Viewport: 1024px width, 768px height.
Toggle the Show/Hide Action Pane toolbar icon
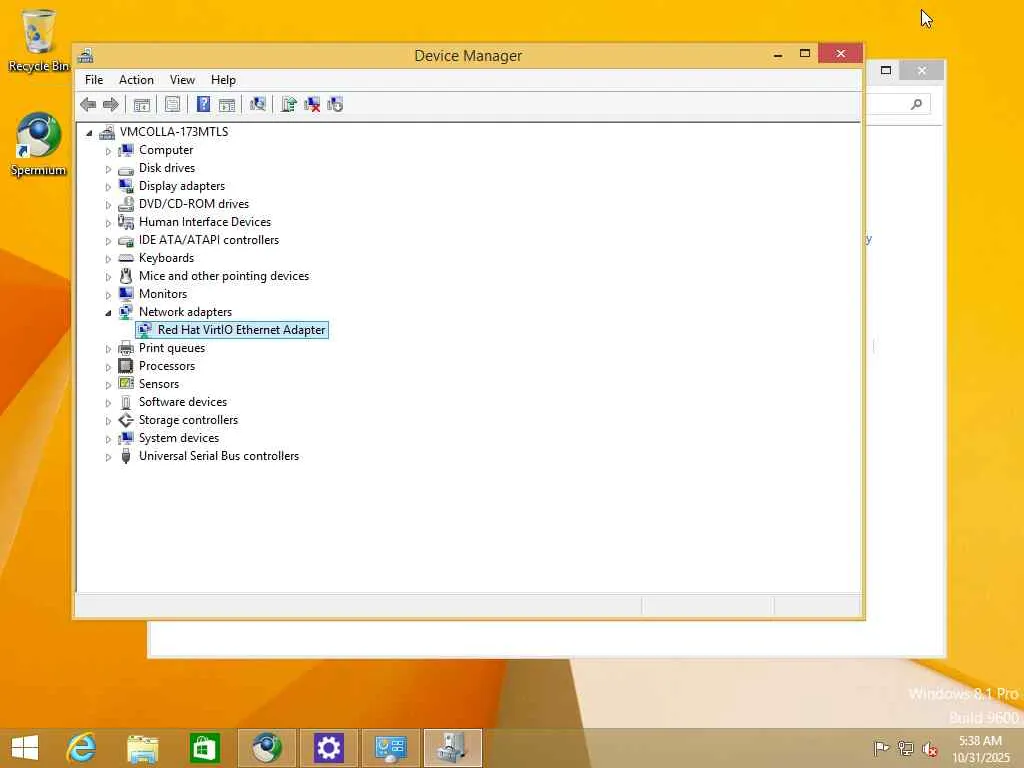pyautogui.click(x=227, y=104)
